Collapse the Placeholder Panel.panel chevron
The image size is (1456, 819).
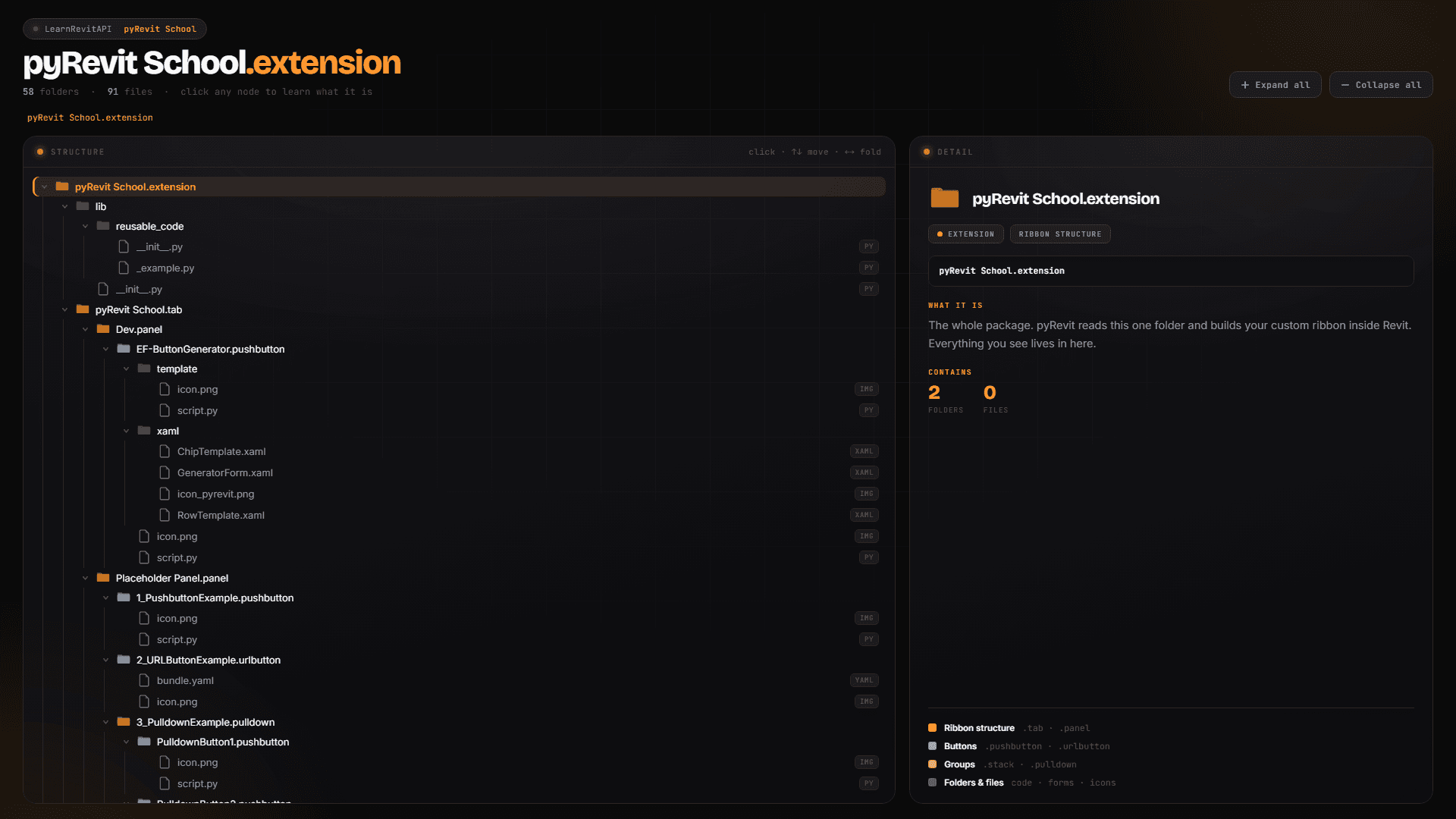[x=86, y=578]
